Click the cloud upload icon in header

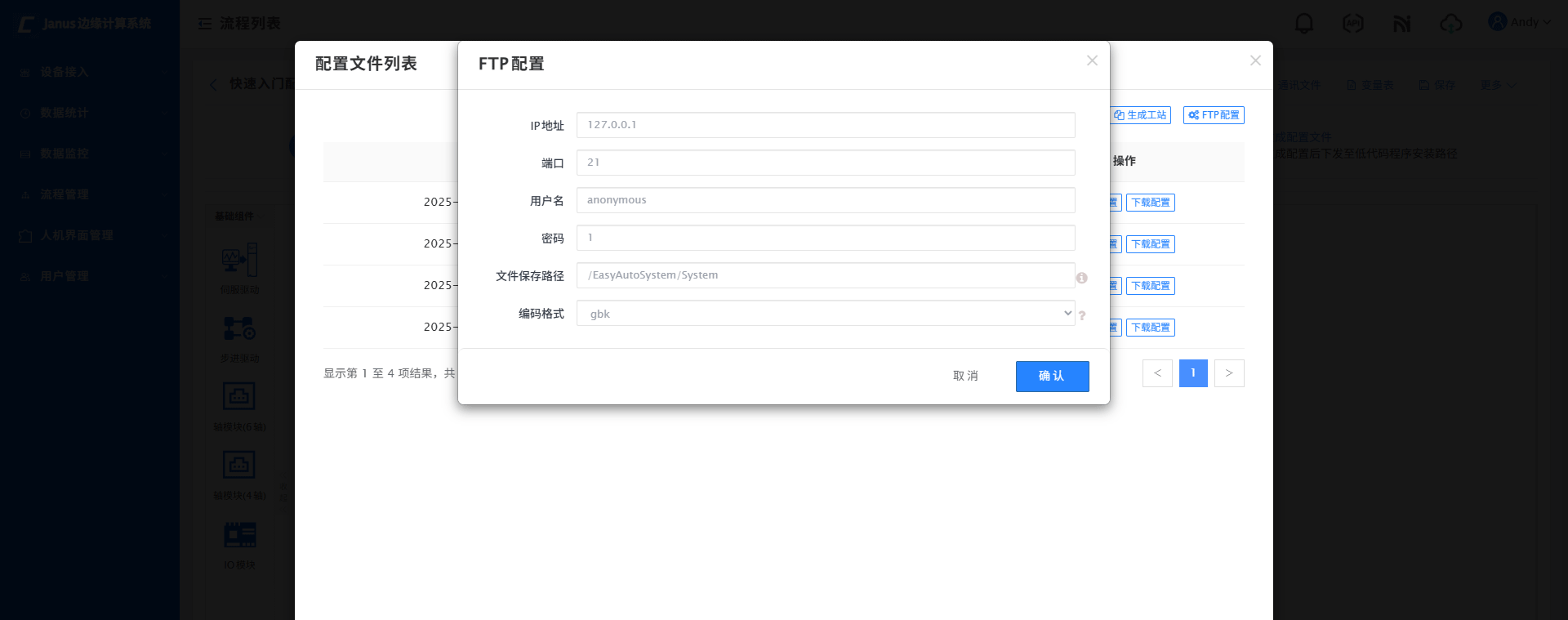[x=1450, y=24]
